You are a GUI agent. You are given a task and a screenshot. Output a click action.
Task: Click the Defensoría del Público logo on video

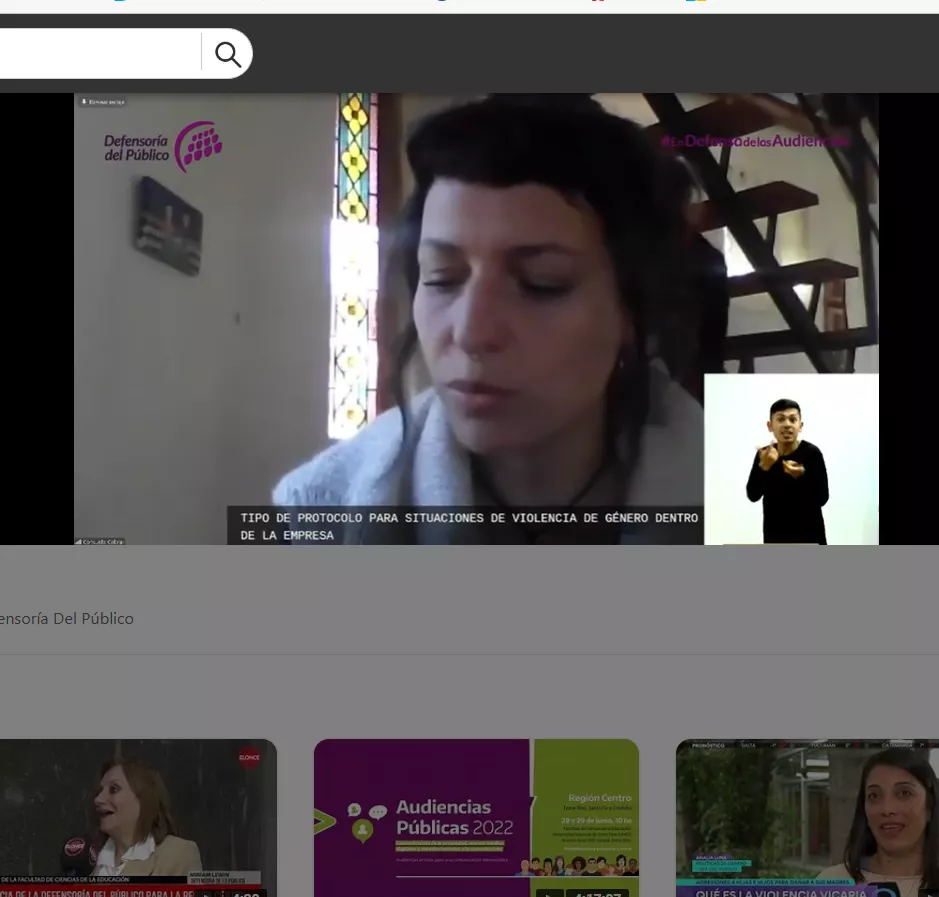pyautogui.click(x=163, y=147)
